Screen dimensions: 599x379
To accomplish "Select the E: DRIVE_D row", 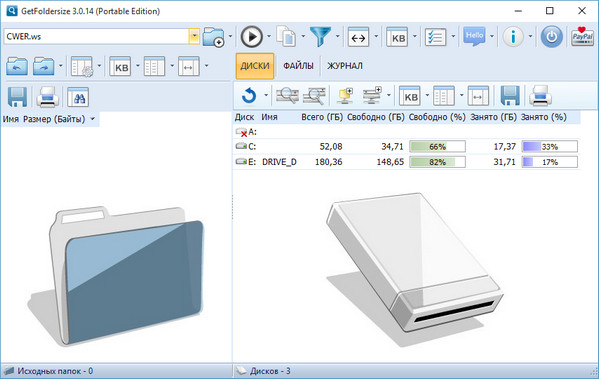I will [x=406, y=162].
